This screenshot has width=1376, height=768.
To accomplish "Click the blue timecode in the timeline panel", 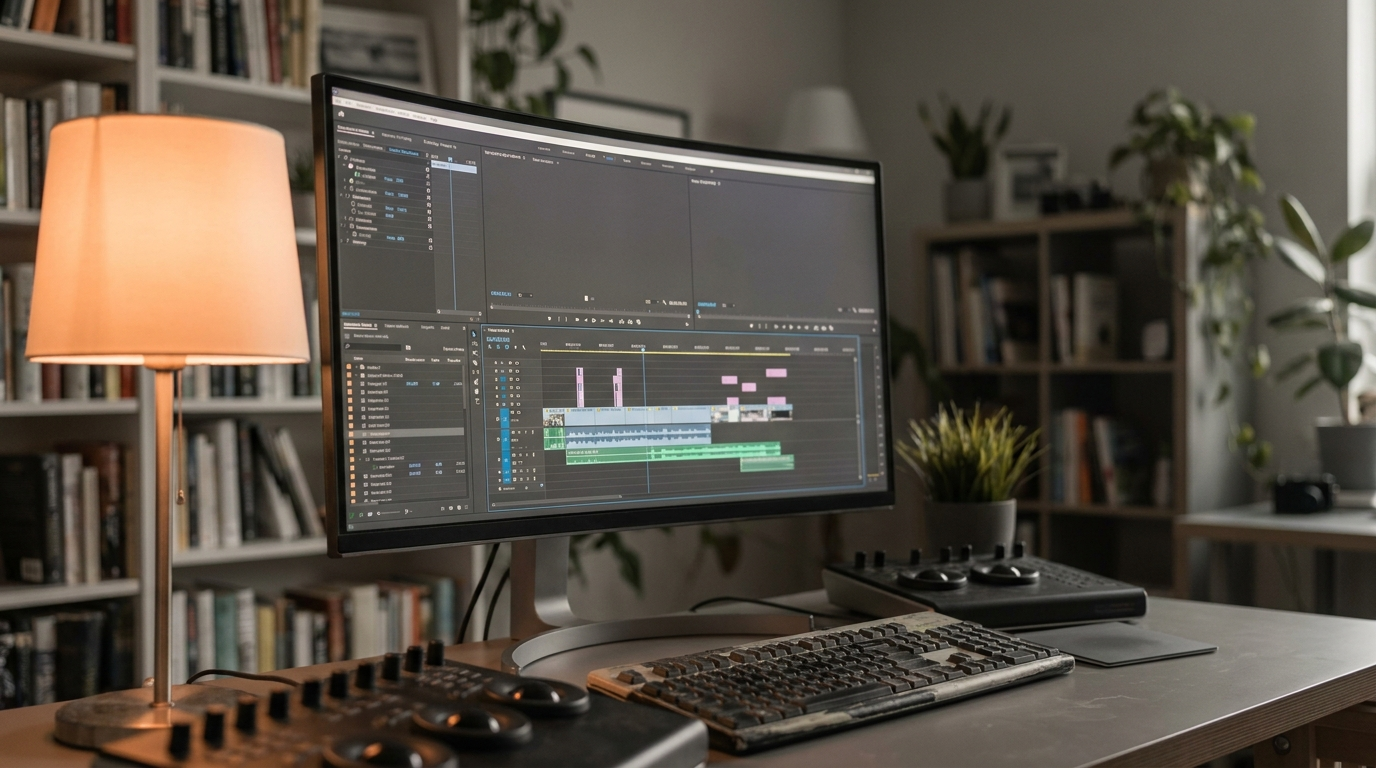I will tap(498, 339).
